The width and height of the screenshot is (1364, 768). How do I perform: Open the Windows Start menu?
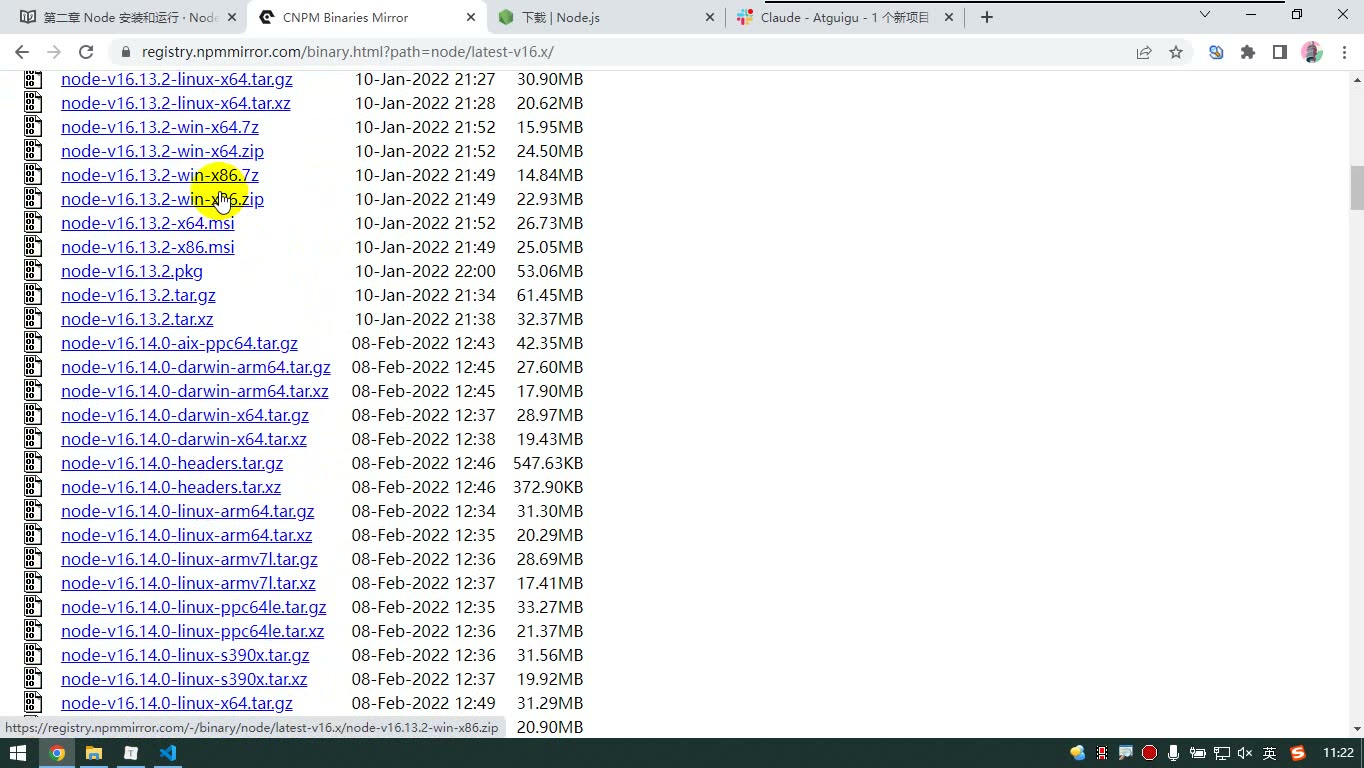pos(18,753)
